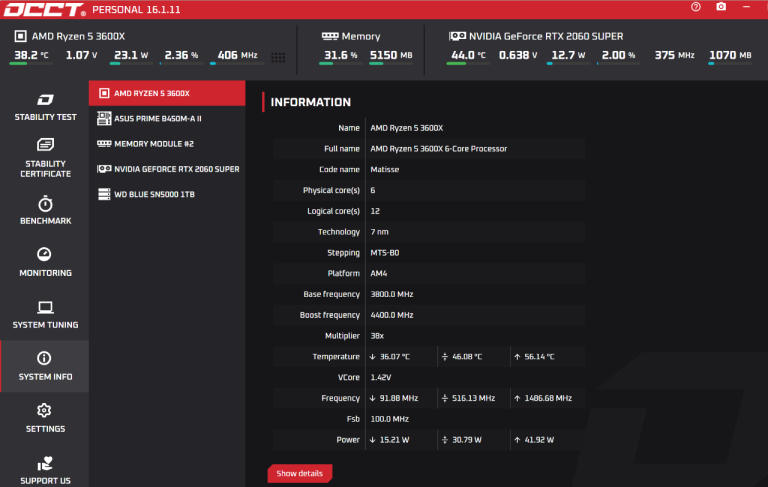Click the Memory 5150 MB readout
Viewport: 768px width, 487px height.
(391, 55)
